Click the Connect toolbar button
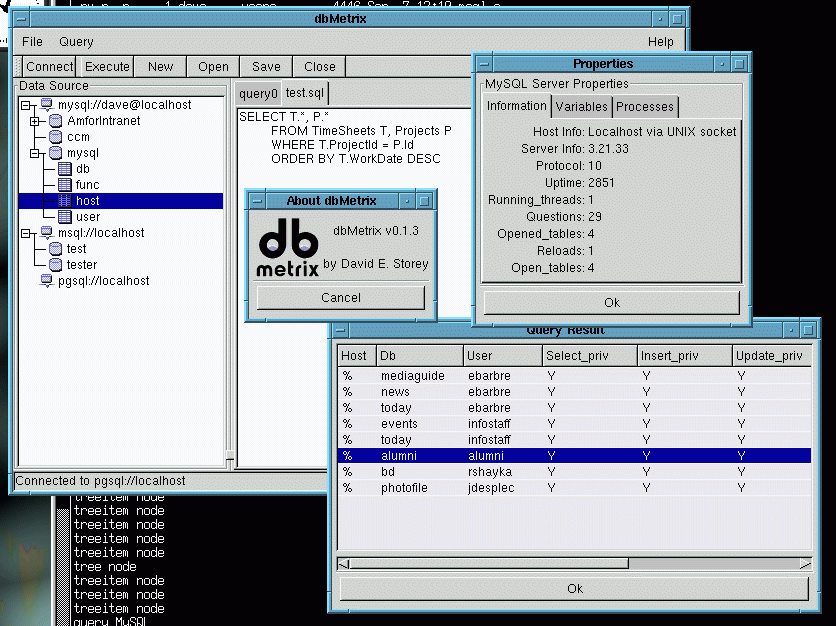This screenshot has height=626, width=836. [50, 67]
